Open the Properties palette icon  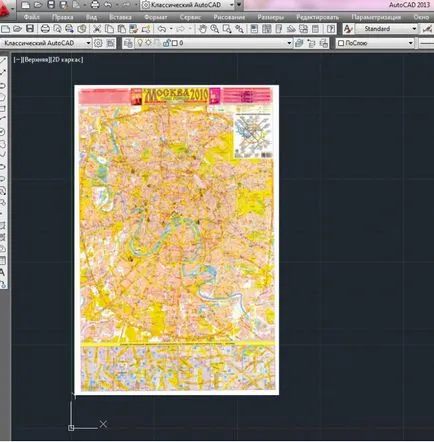(x=254, y=29)
